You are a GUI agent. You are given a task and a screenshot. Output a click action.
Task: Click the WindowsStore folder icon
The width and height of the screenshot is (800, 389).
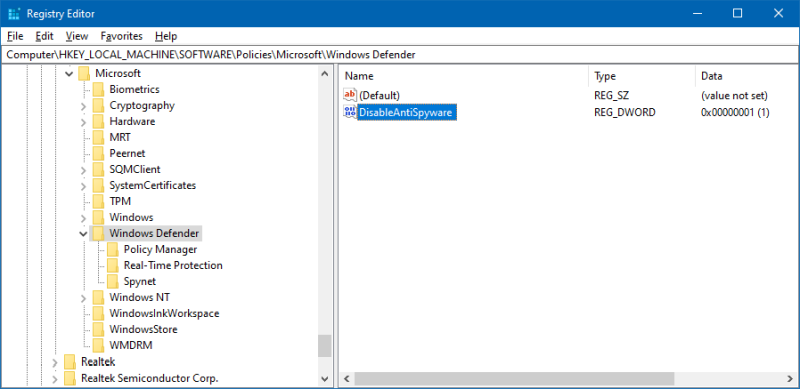[x=98, y=329]
